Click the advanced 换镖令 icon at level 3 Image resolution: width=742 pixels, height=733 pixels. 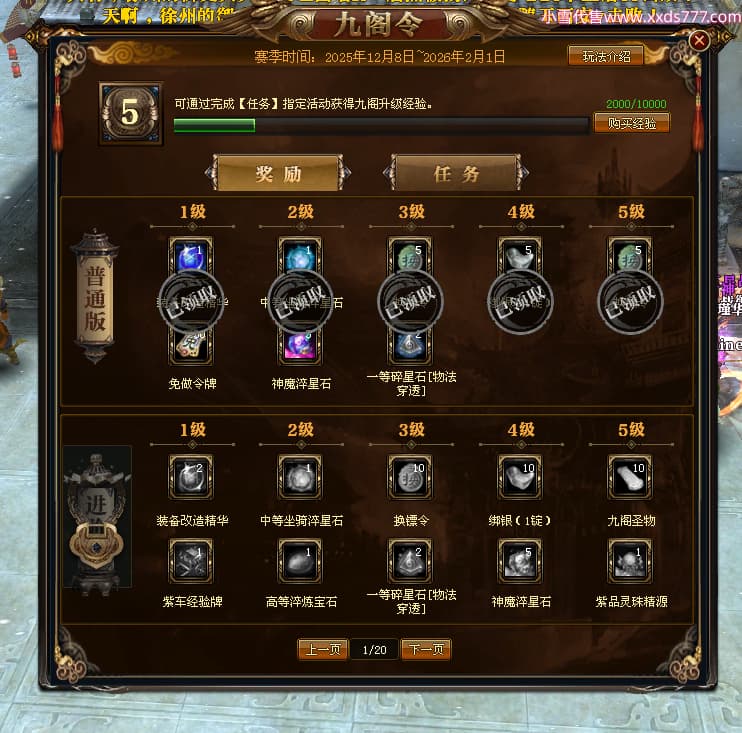pyautogui.click(x=410, y=477)
